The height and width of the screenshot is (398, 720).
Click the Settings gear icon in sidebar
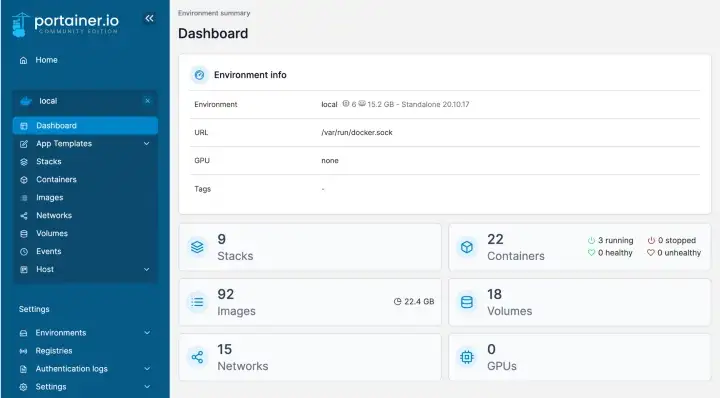tap(23, 387)
